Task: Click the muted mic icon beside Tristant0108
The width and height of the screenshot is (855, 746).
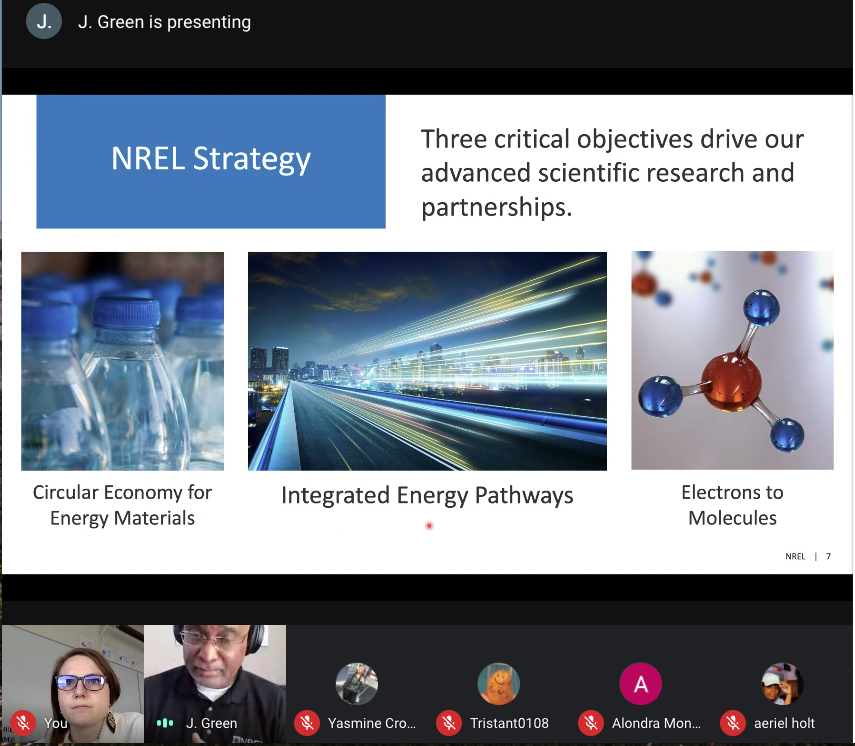Action: tap(449, 723)
